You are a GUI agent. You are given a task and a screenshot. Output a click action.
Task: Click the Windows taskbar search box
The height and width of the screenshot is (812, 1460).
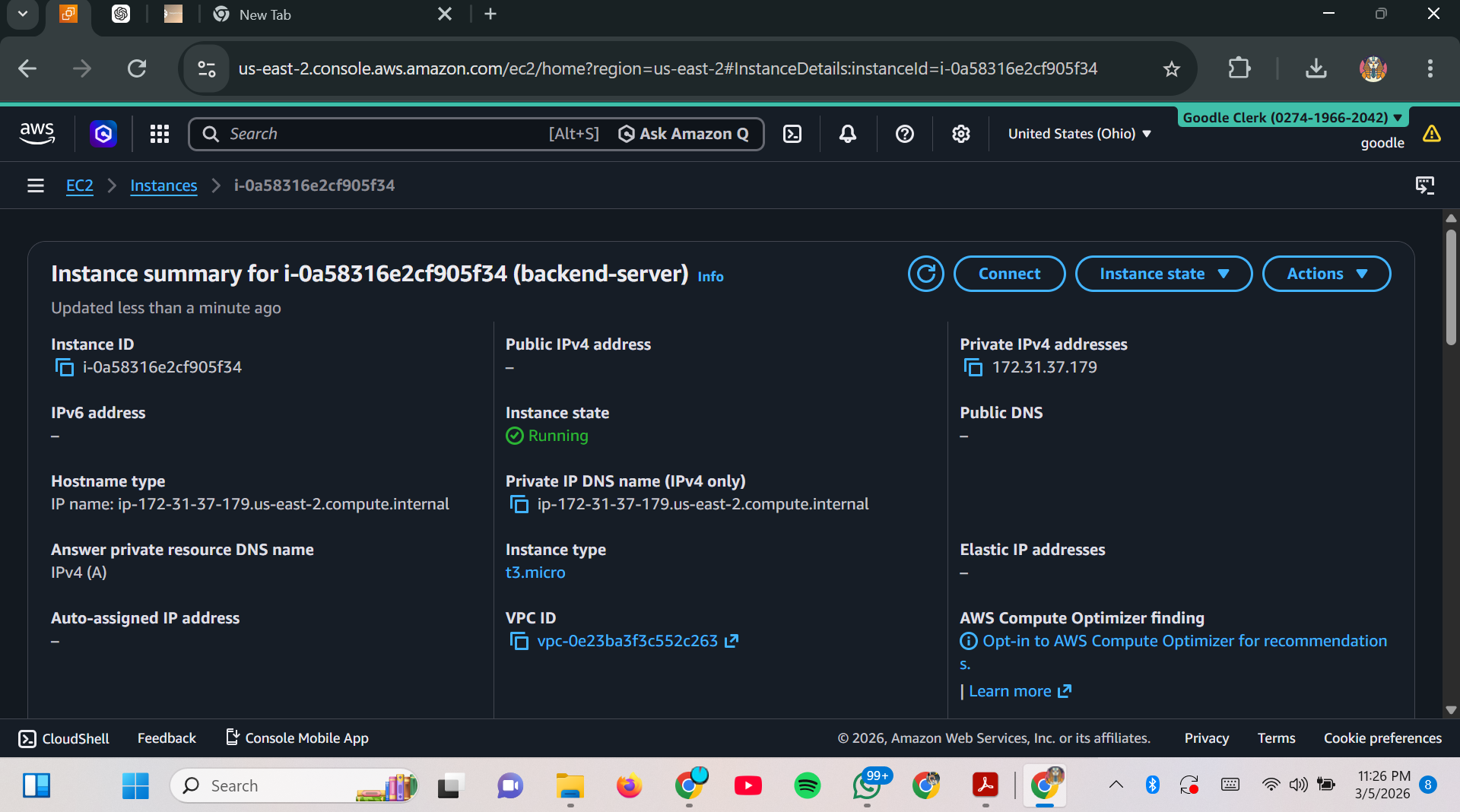[294, 785]
